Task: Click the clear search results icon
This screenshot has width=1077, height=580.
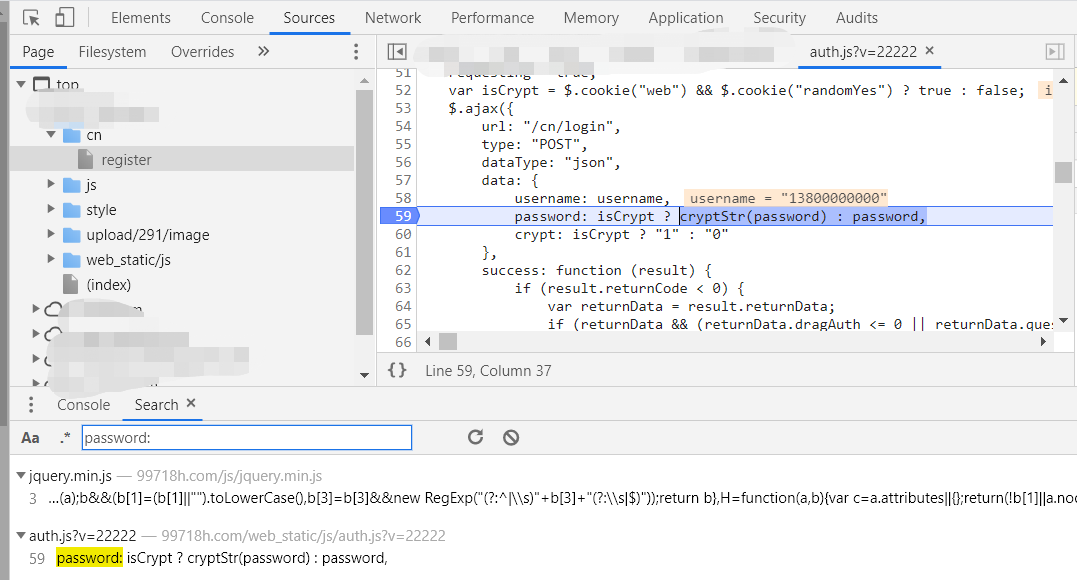Action: 511,437
